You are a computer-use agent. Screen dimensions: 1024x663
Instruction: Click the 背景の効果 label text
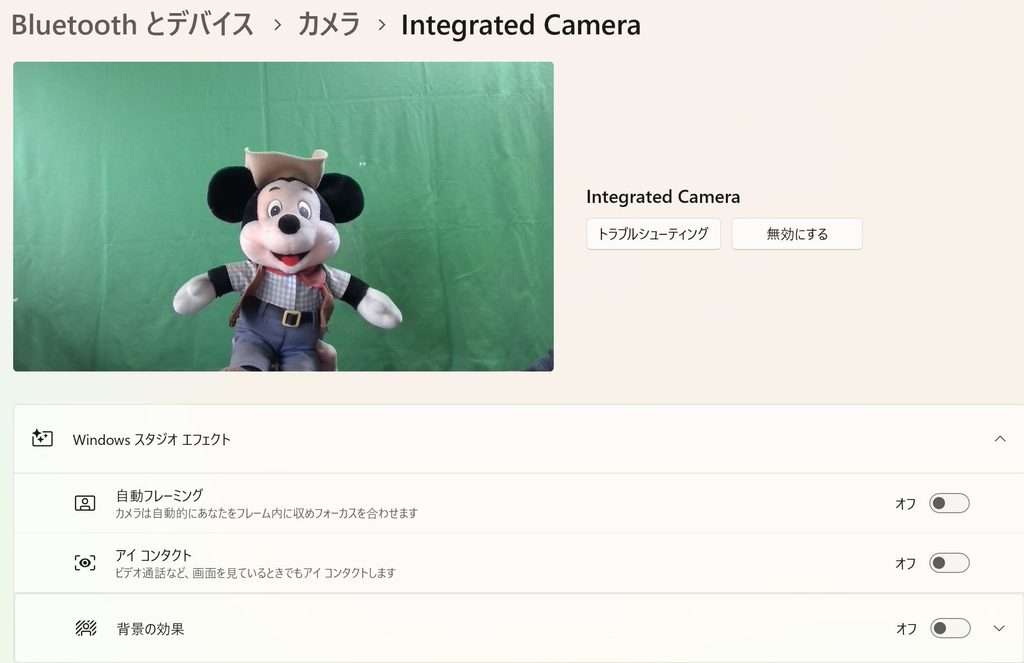[x=150, y=629]
